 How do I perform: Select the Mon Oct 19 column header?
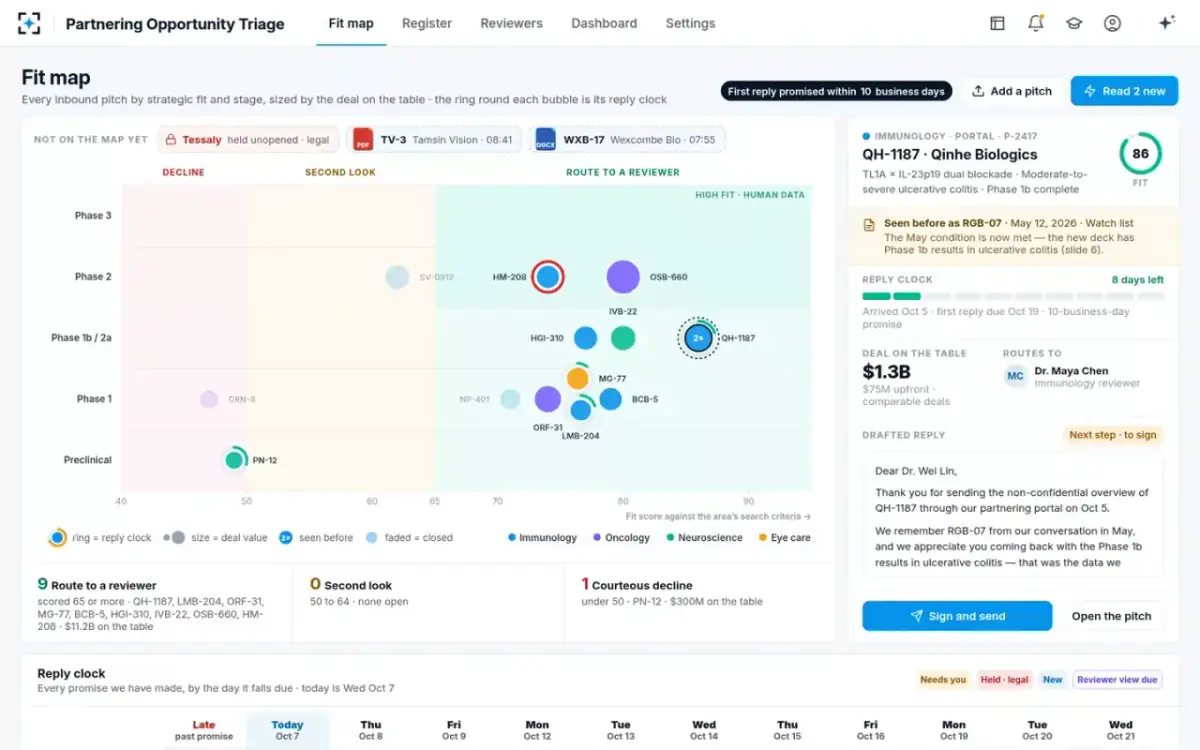pyautogui.click(x=954, y=730)
